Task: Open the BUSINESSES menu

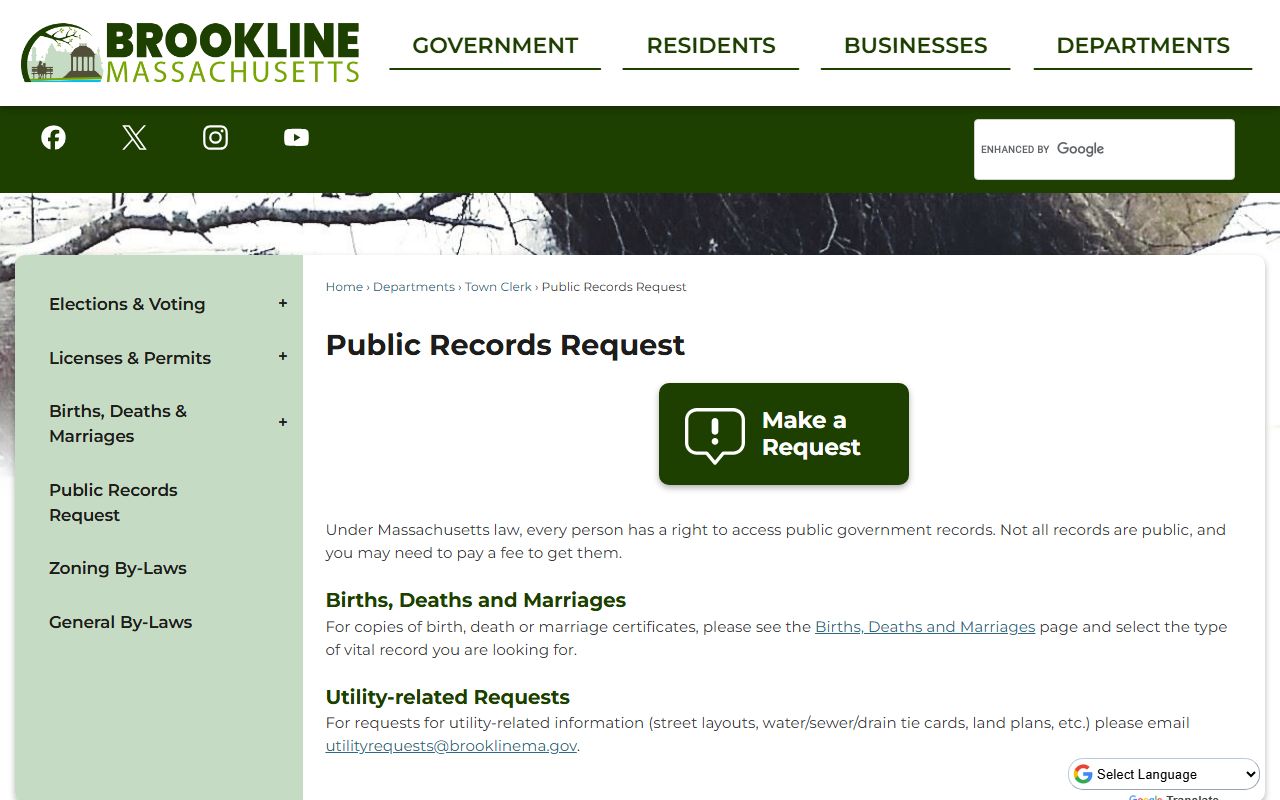Action: coord(916,46)
